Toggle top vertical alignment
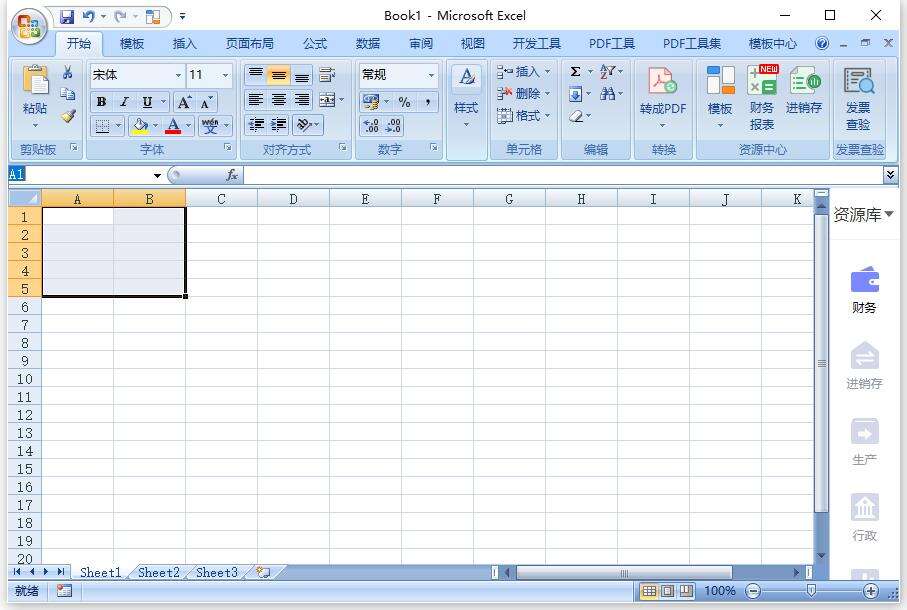The width and height of the screenshot is (907, 610). point(256,75)
